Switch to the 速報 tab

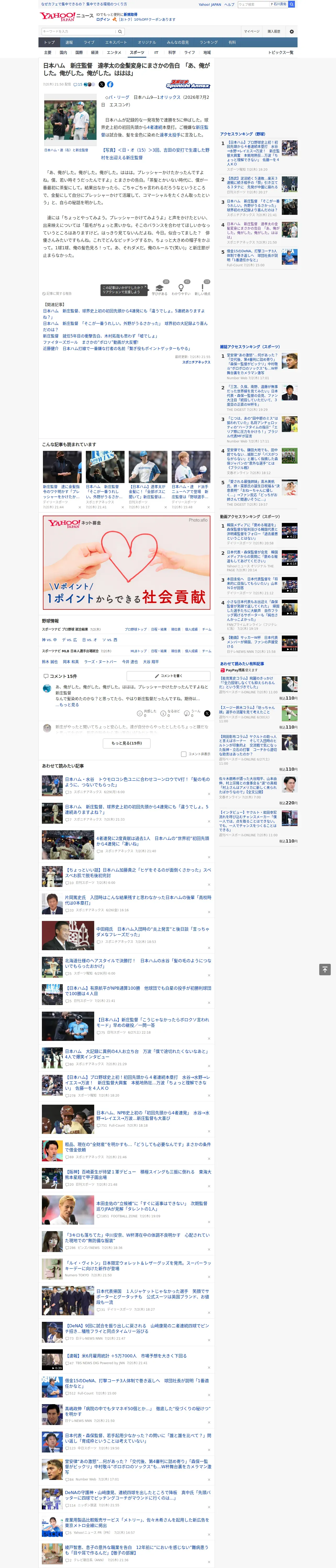tap(69, 43)
